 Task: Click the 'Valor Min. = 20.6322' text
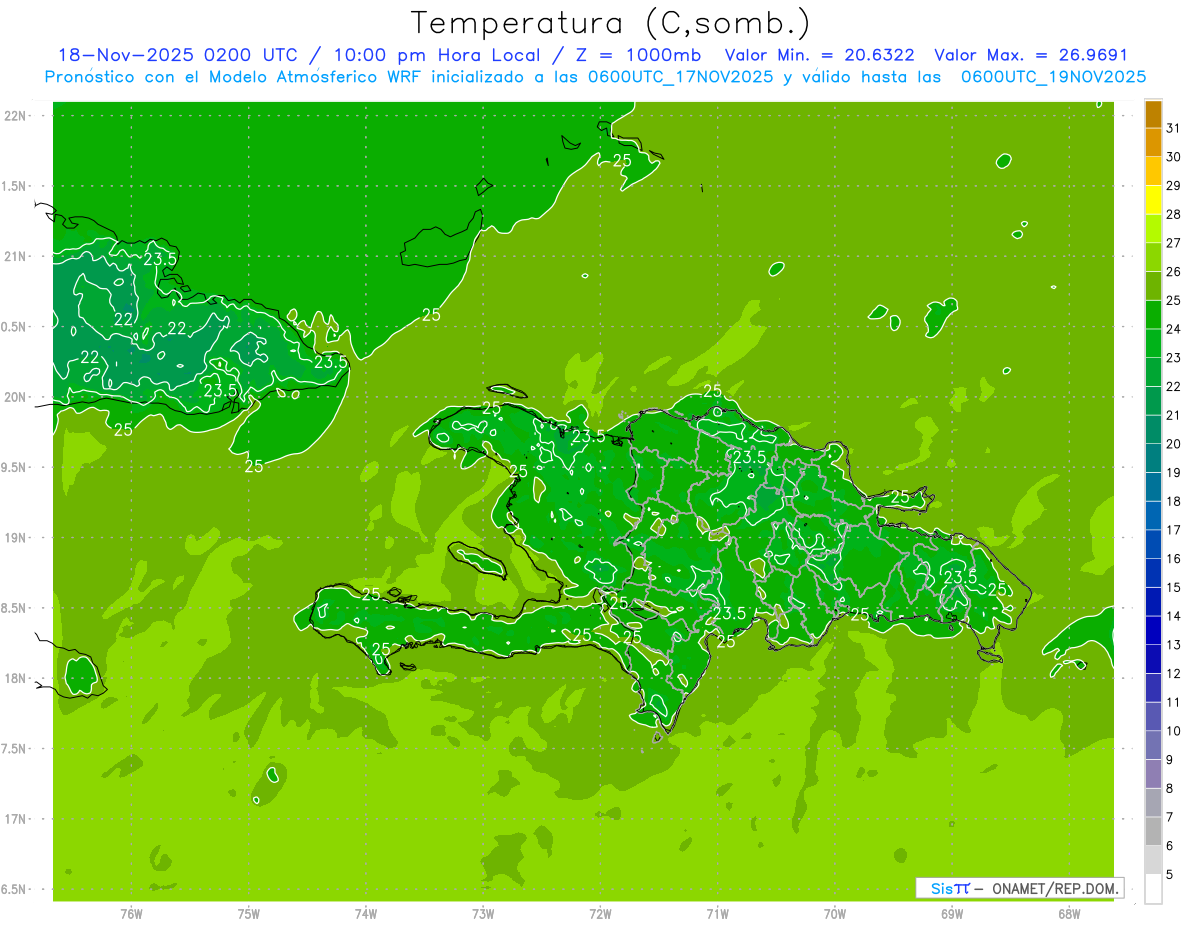[x=820, y=55]
